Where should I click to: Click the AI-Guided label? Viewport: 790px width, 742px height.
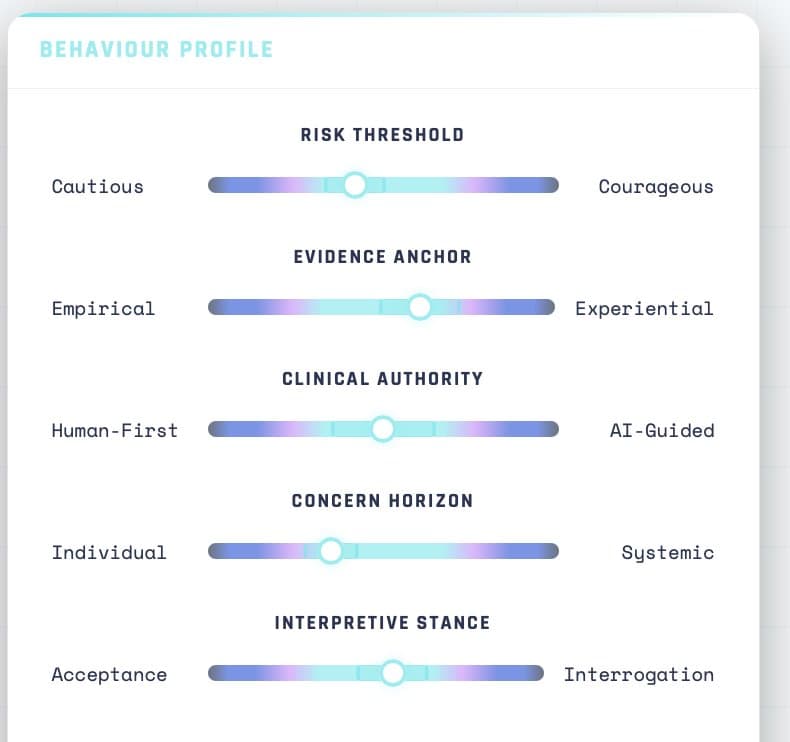pos(662,430)
